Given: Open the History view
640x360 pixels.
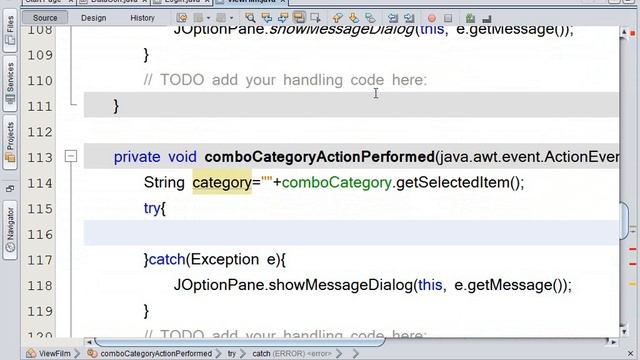Looking at the screenshot, I should [x=142, y=18].
